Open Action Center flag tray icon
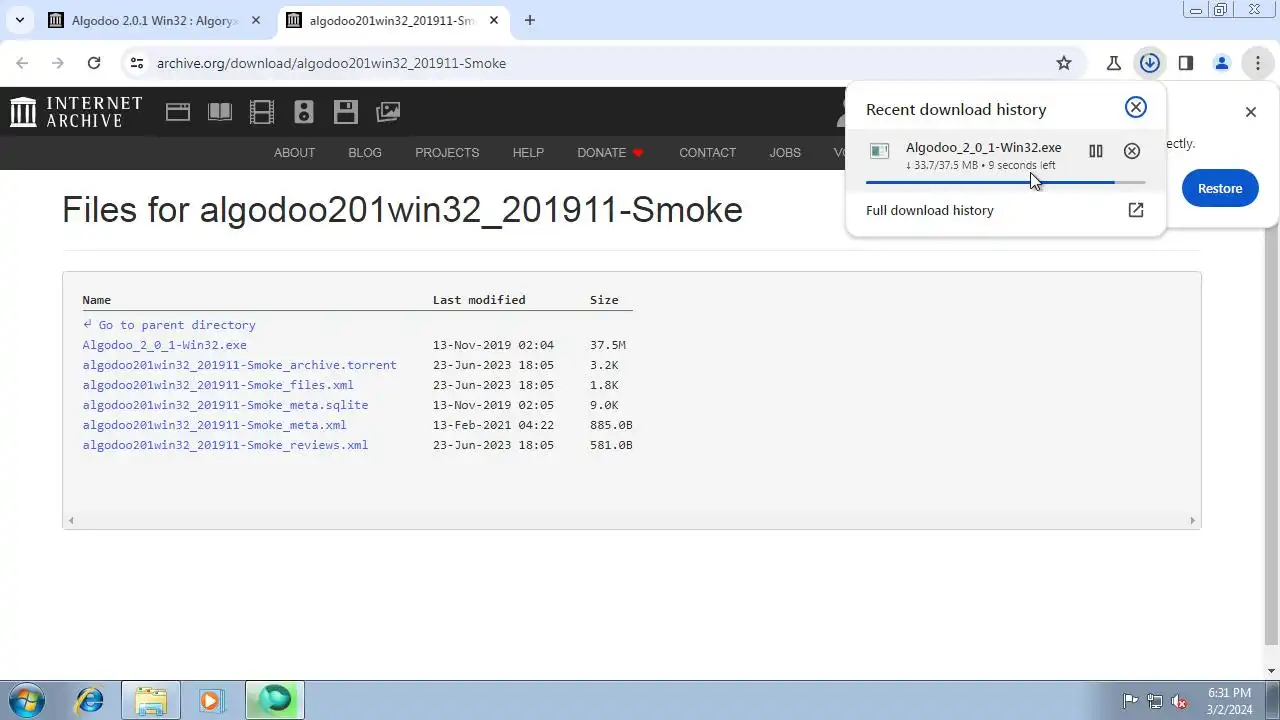This screenshot has width=1280, height=720. tap(1130, 701)
